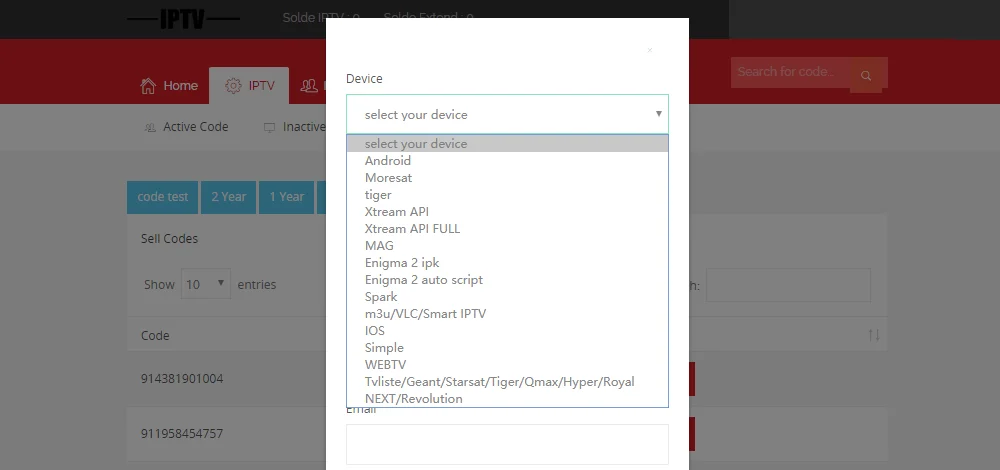Image resolution: width=1000 pixels, height=470 pixels.
Task: Click the IPTV gear icon
Action: click(x=233, y=86)
